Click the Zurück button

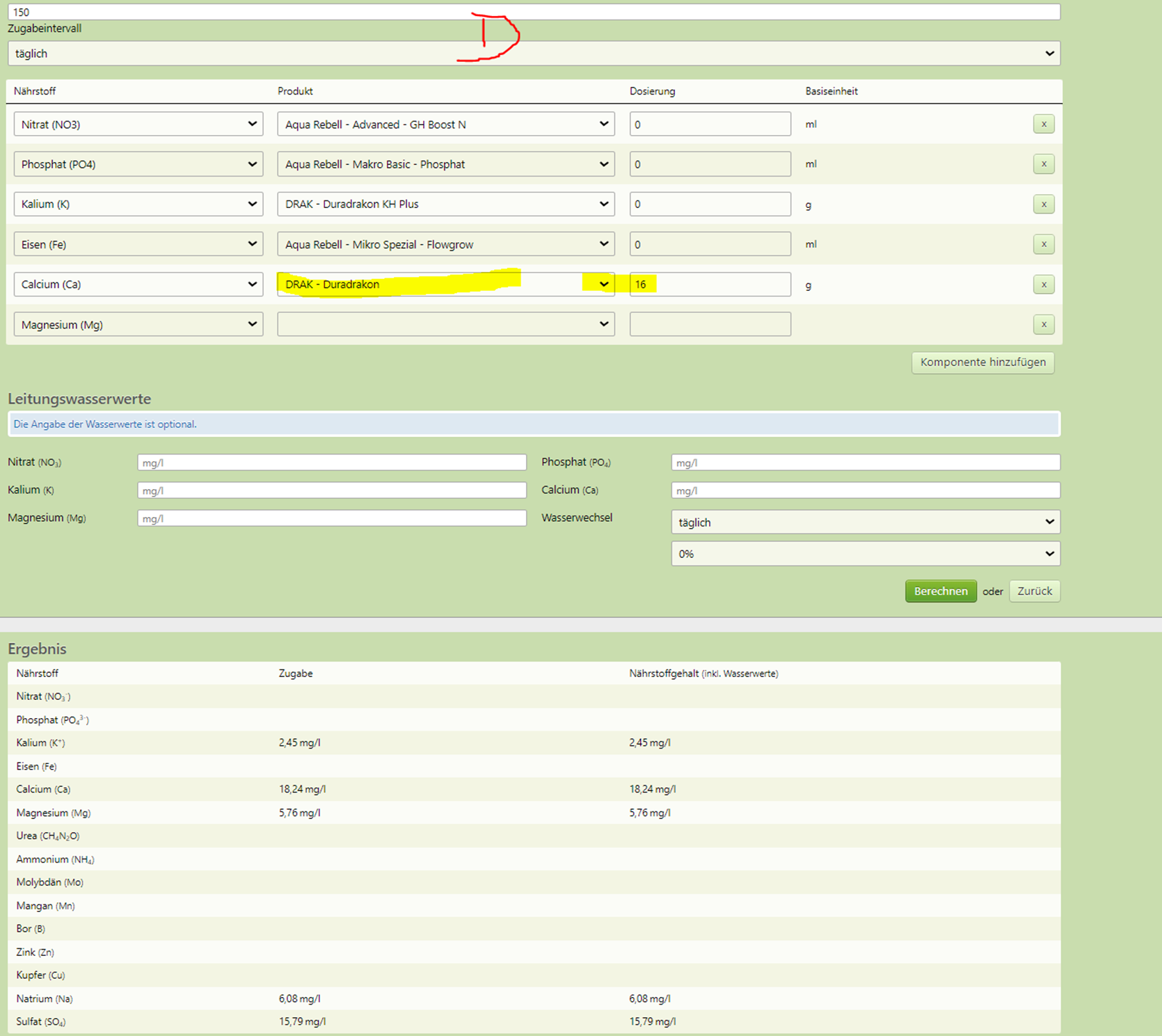(1035, 591)
